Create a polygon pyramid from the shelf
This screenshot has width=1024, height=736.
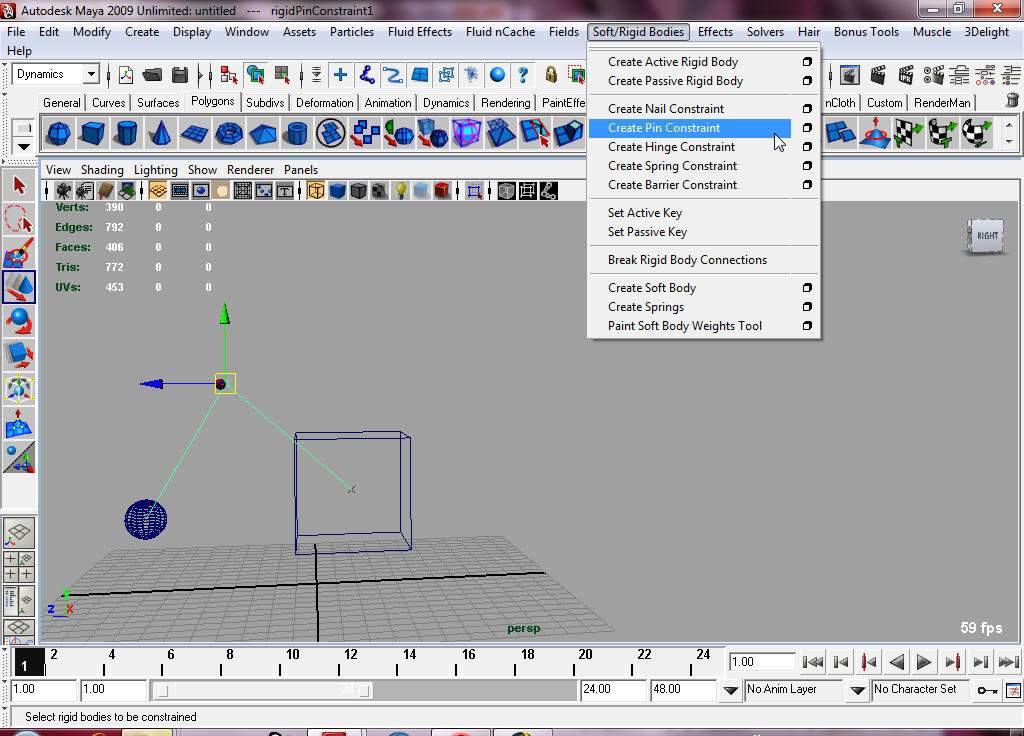pos(263,133)
